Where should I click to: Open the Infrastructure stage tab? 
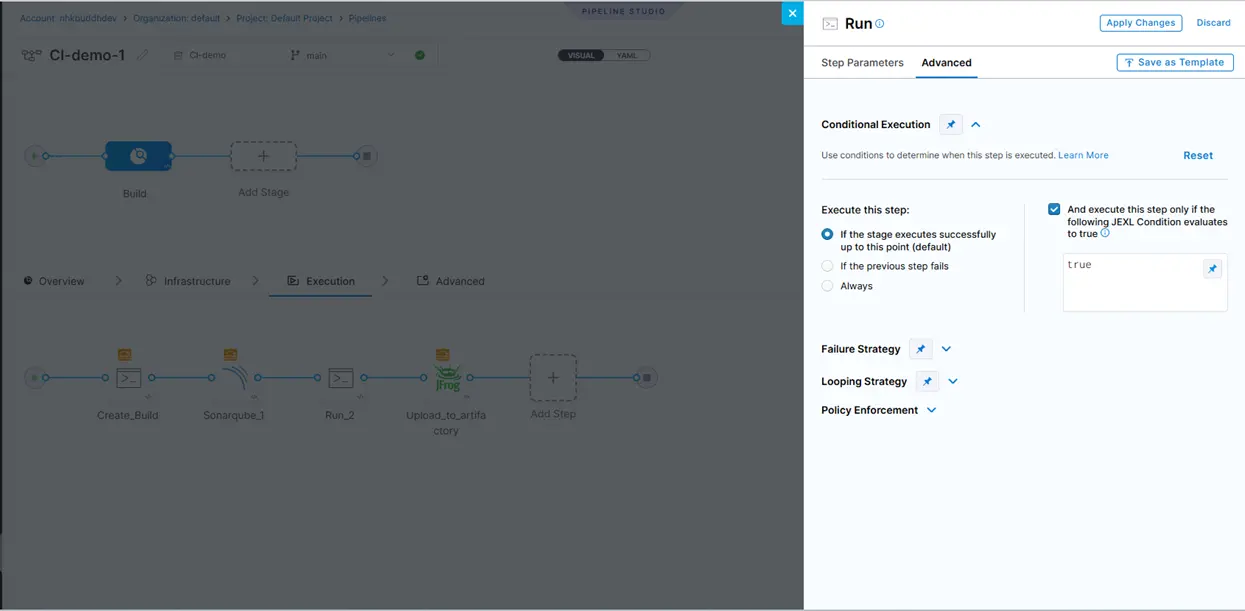tap(188, 281)
